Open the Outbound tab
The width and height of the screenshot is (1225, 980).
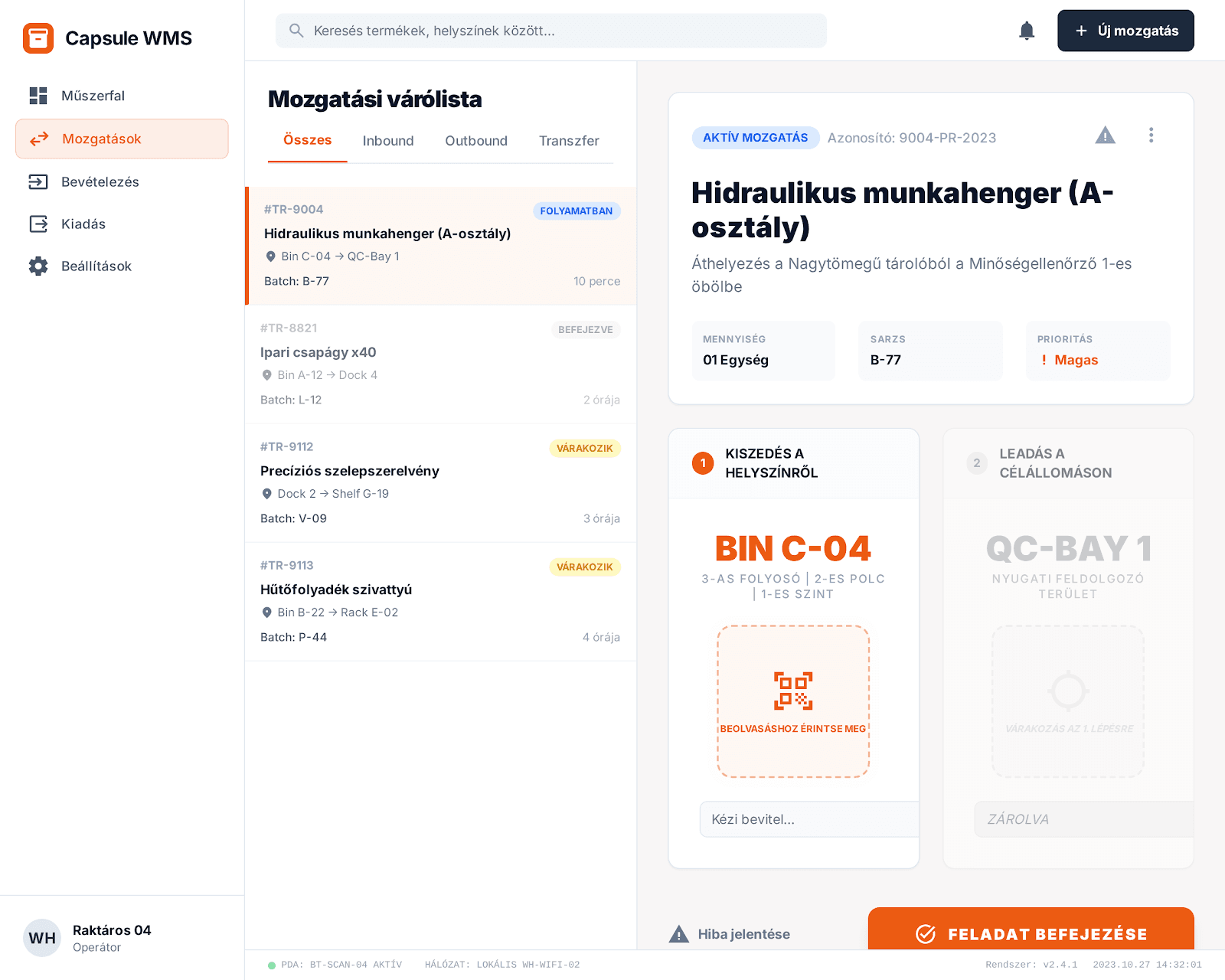pyautogui.click(x=476, y=141)
